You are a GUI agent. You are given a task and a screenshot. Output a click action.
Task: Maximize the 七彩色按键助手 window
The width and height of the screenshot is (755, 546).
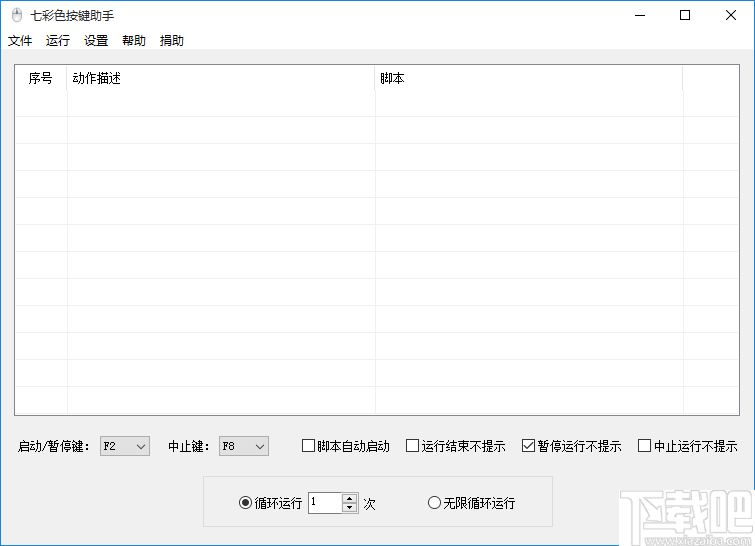tap(685, 15)
